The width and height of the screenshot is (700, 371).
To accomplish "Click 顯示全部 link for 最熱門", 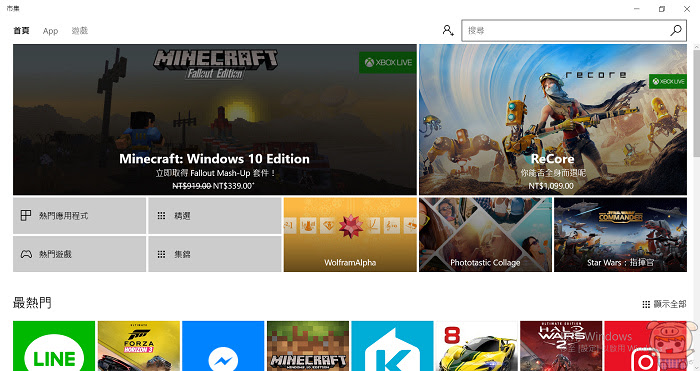I will (664, 304).
